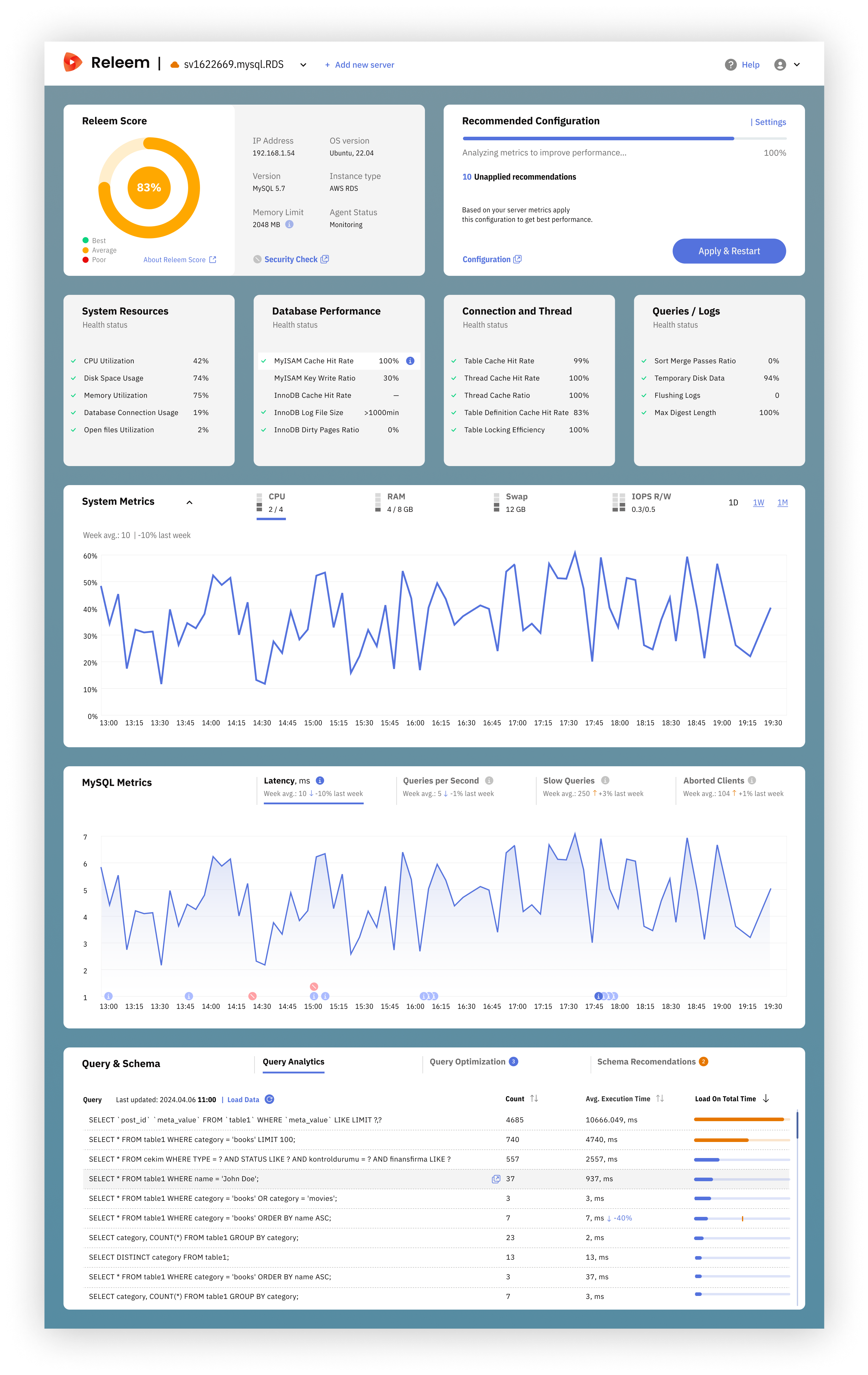
Task: Switch to Query Optimization tab
Action: (x=468, y=1061)
